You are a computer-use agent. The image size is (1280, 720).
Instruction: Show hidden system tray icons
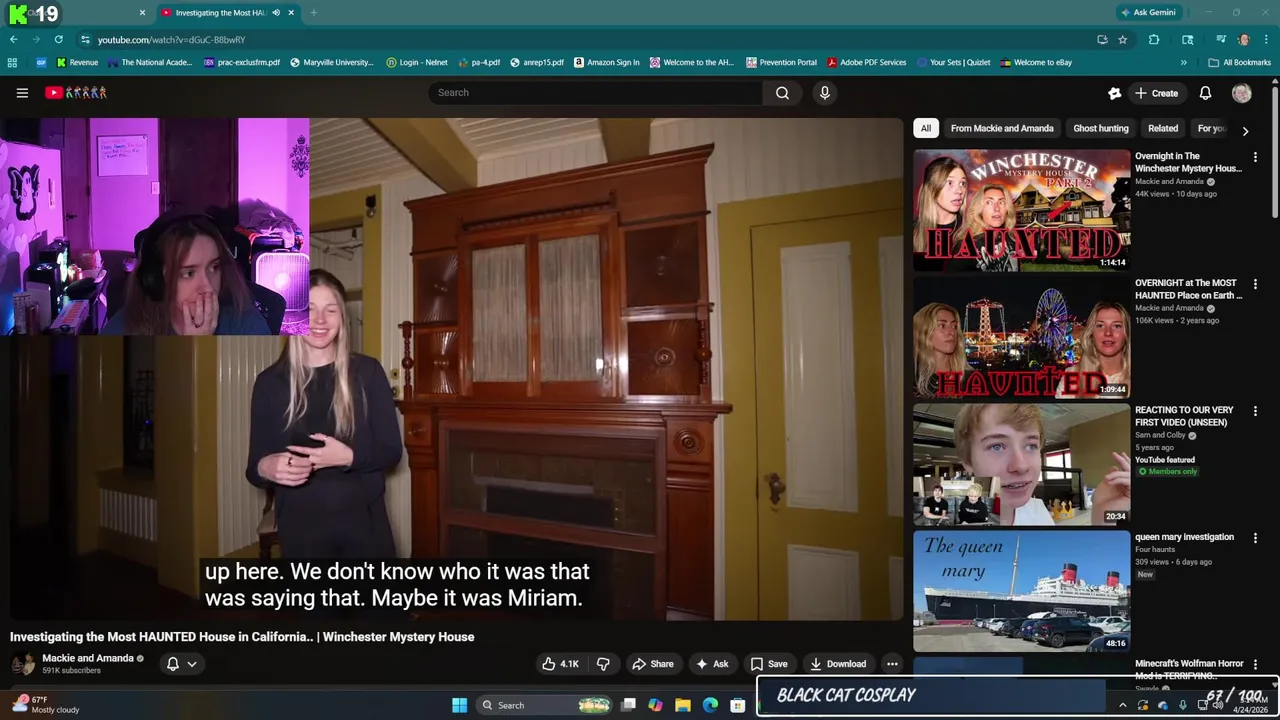pos(1122,705)
